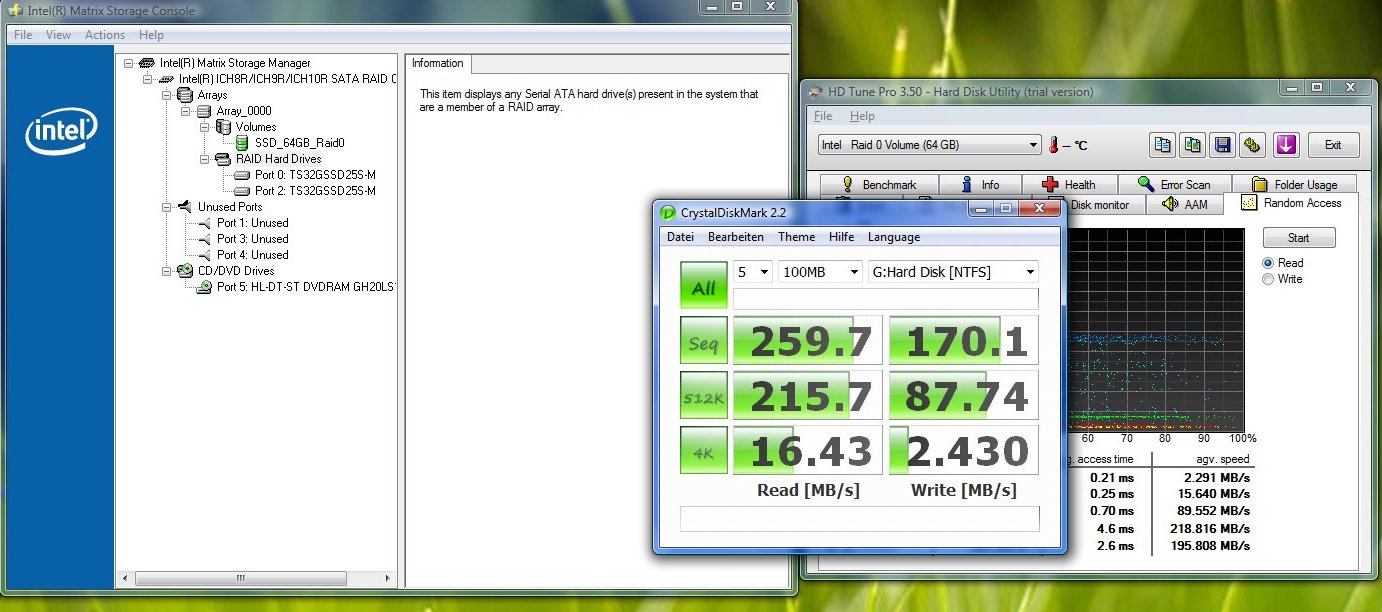Open test count dropdown showing 5
Screen dimensions: 1382x612
coord(753,271)
